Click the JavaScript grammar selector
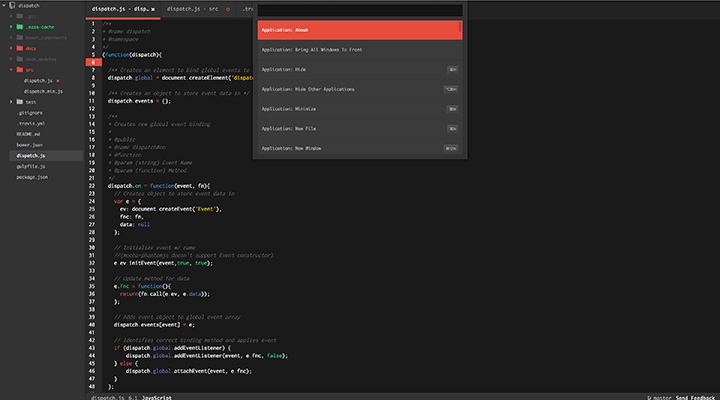Screen dimensions: 720x400 (157, 398)
